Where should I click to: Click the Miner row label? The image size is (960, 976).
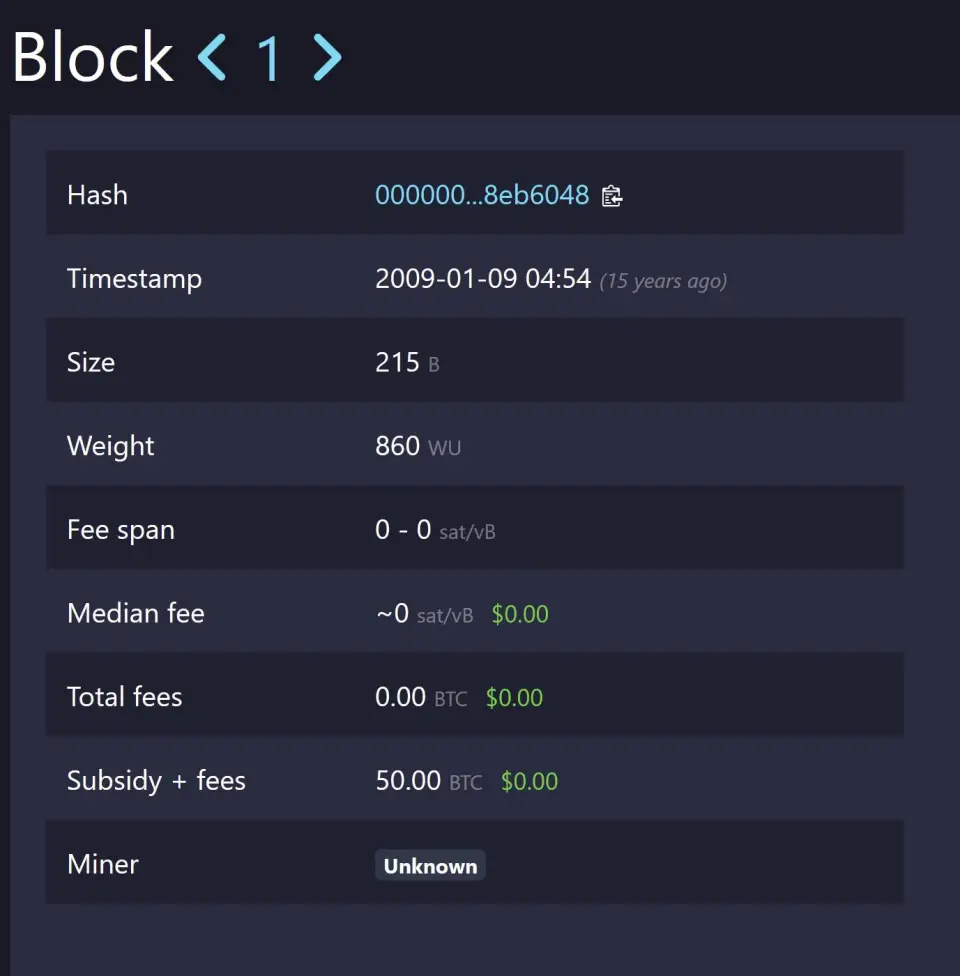[x=103, y=865]
